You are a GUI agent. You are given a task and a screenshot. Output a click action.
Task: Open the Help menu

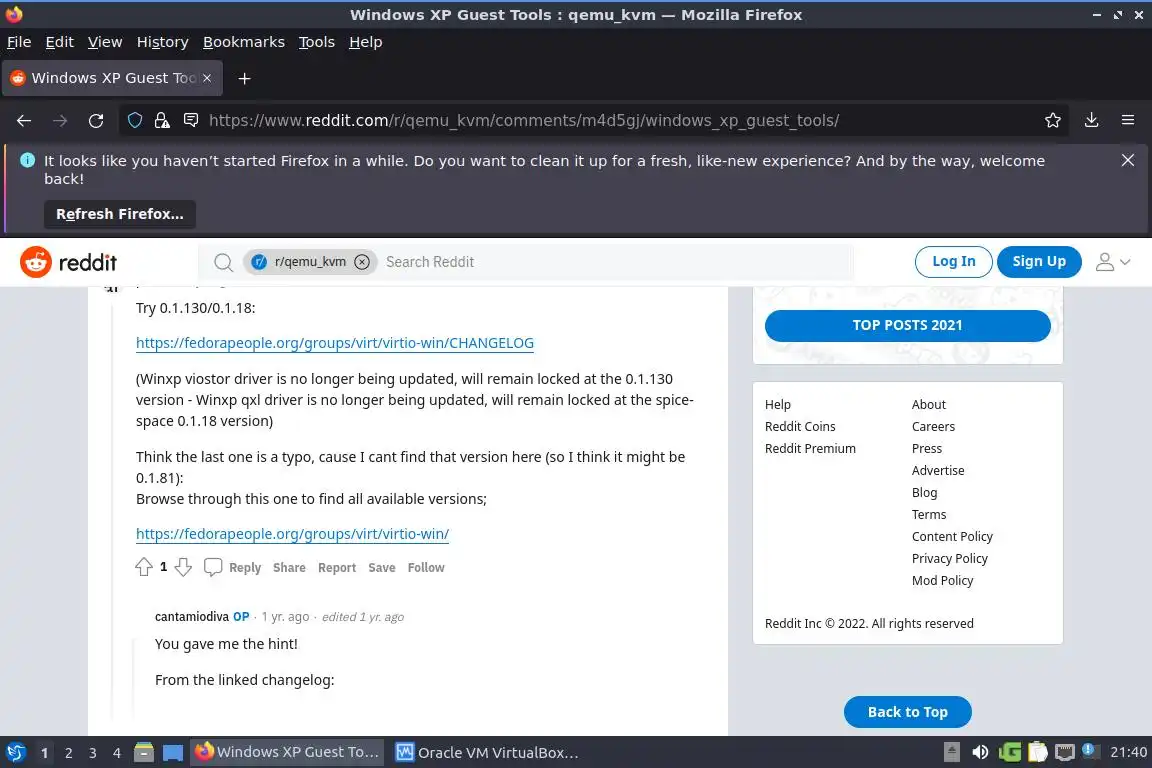(365, 42)
